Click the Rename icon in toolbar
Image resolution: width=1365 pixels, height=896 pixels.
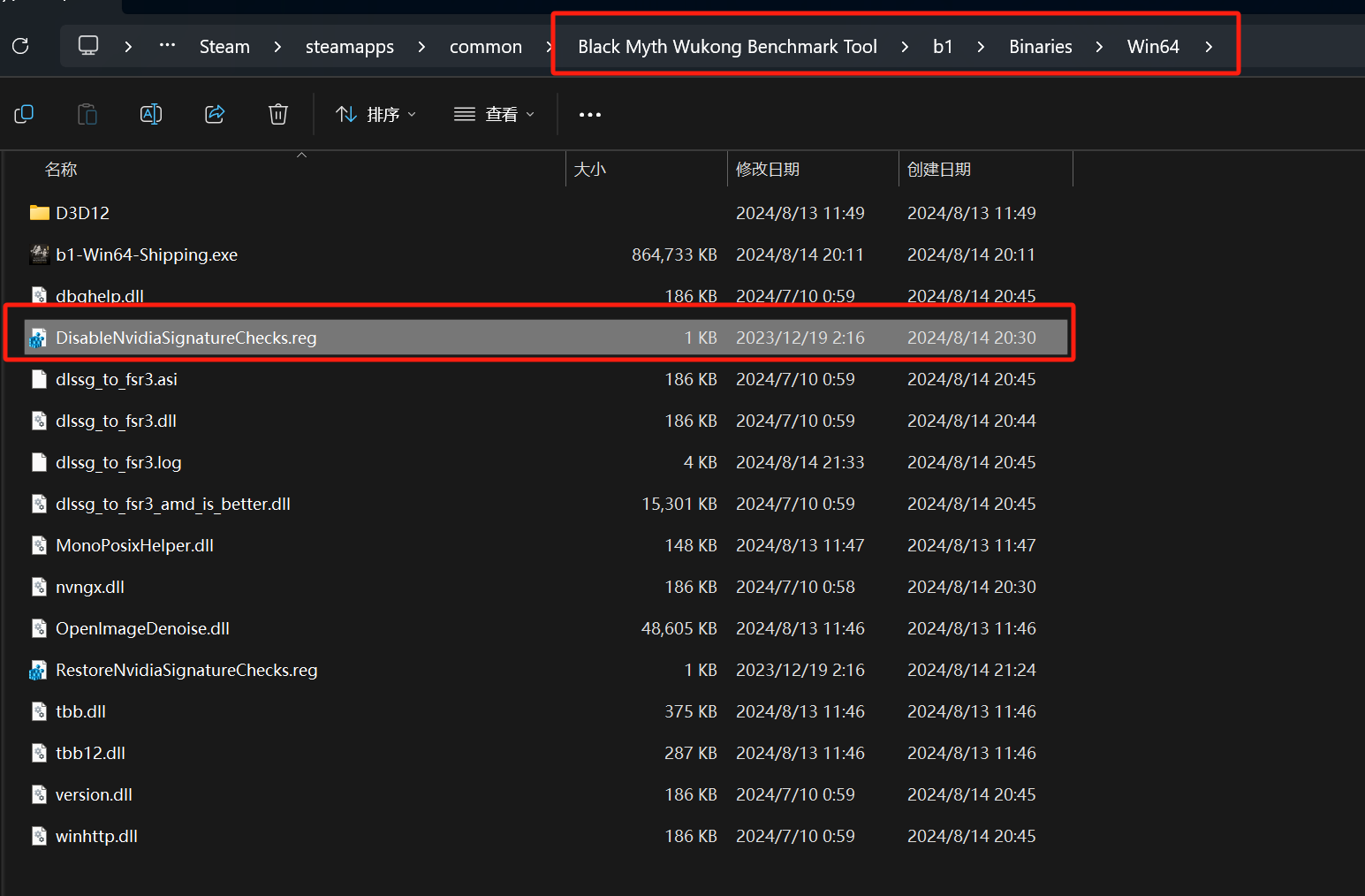151,114
